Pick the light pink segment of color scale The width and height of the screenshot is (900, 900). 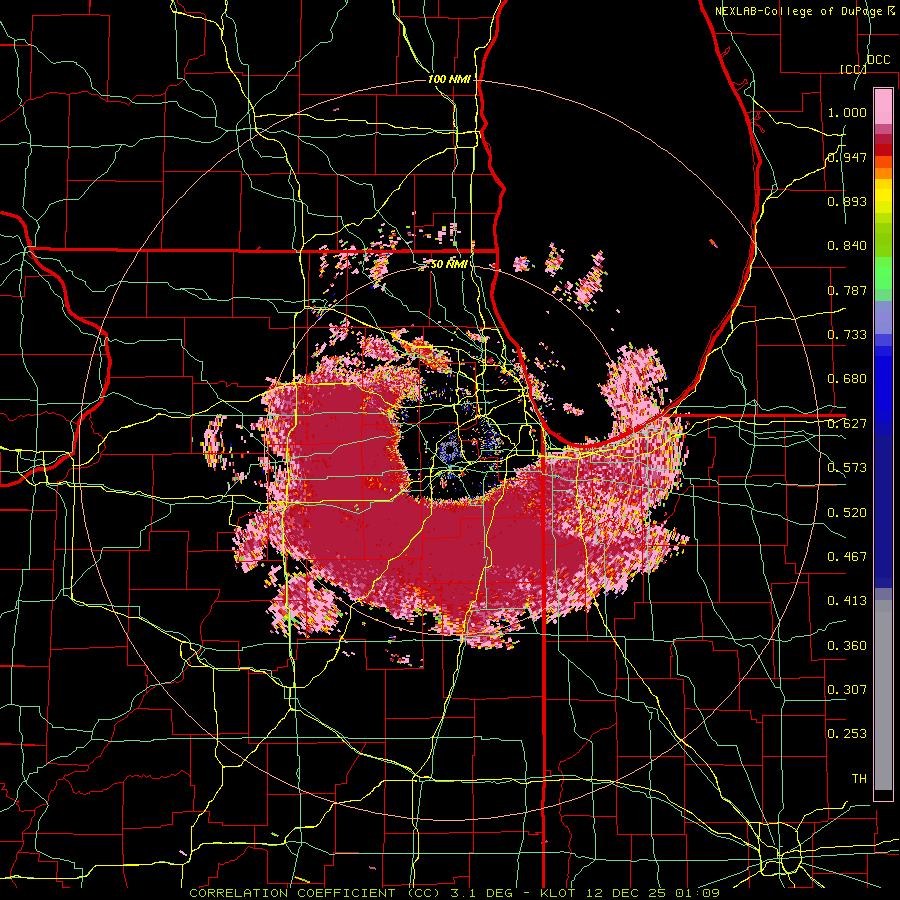883,106
